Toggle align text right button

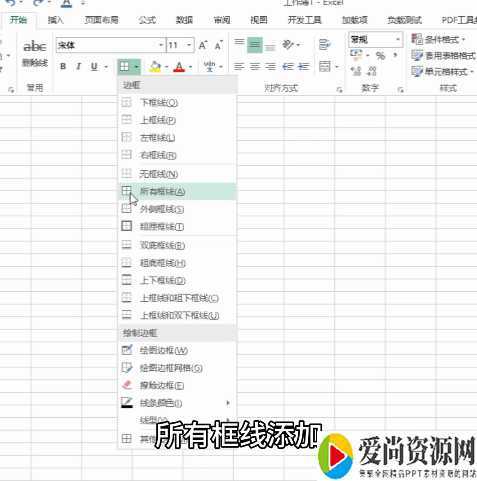pyautogui.click(x=270, y=67)
